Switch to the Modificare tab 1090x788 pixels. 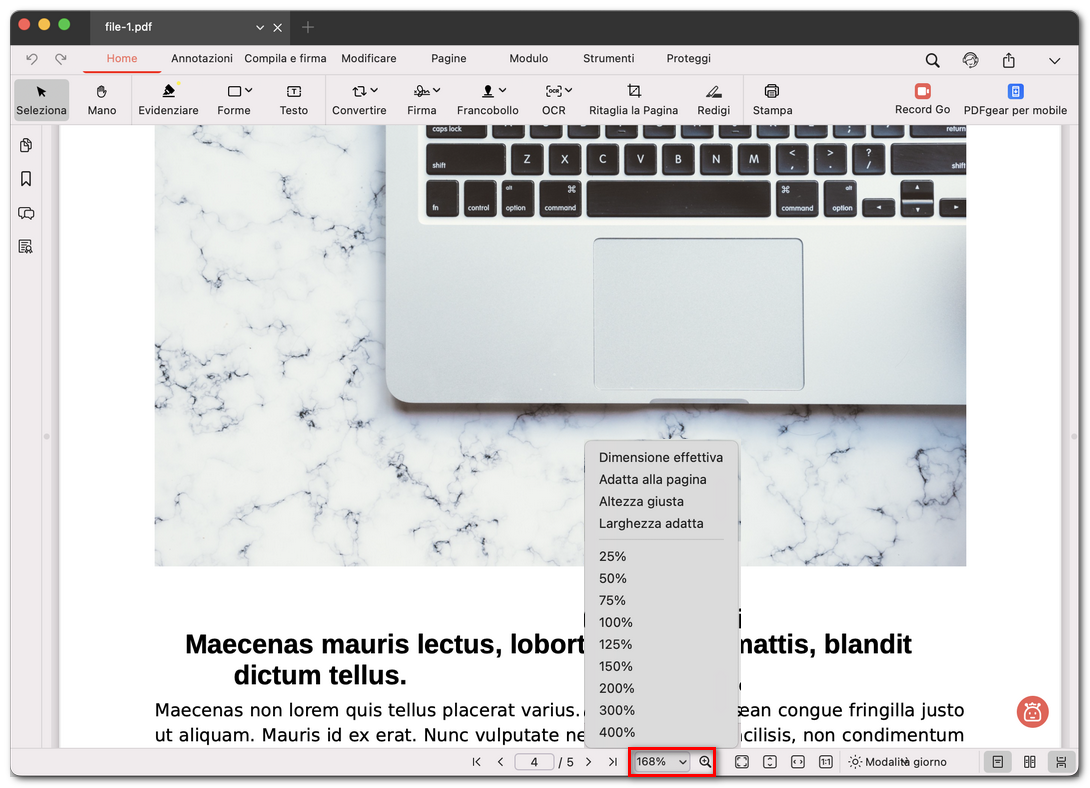369,59
